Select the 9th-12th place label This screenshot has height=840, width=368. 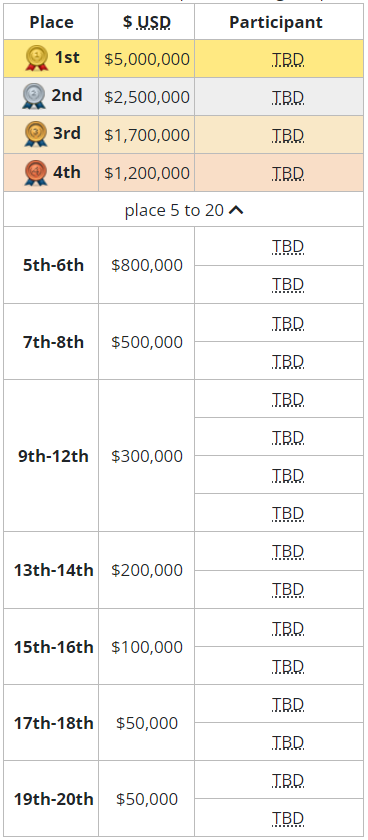(53, 456)
